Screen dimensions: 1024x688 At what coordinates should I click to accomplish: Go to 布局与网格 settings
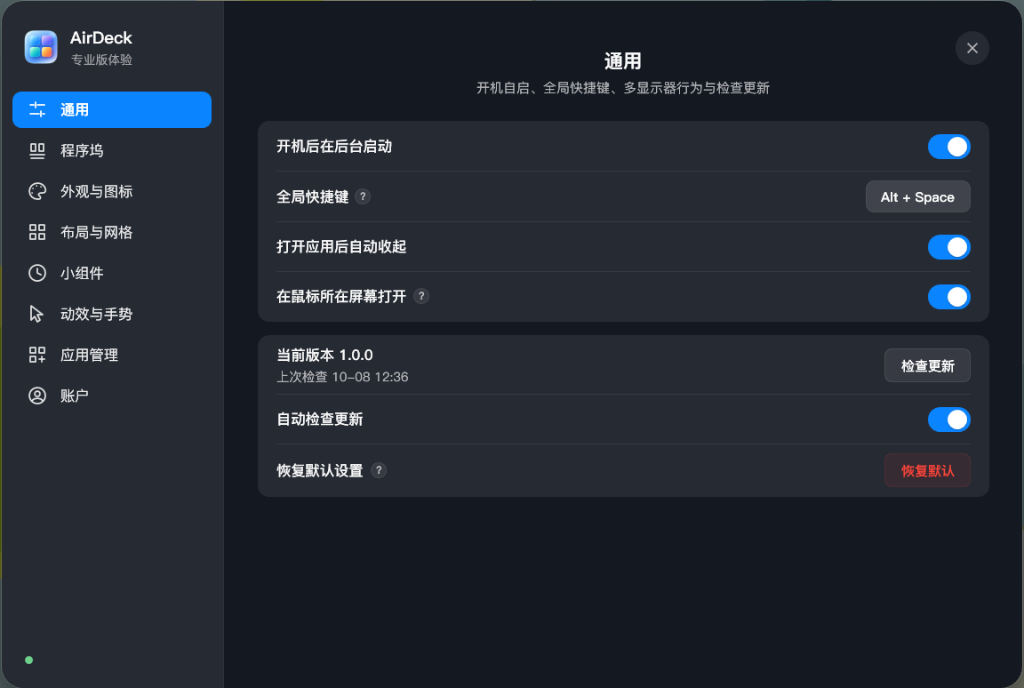tap(112, 232)
